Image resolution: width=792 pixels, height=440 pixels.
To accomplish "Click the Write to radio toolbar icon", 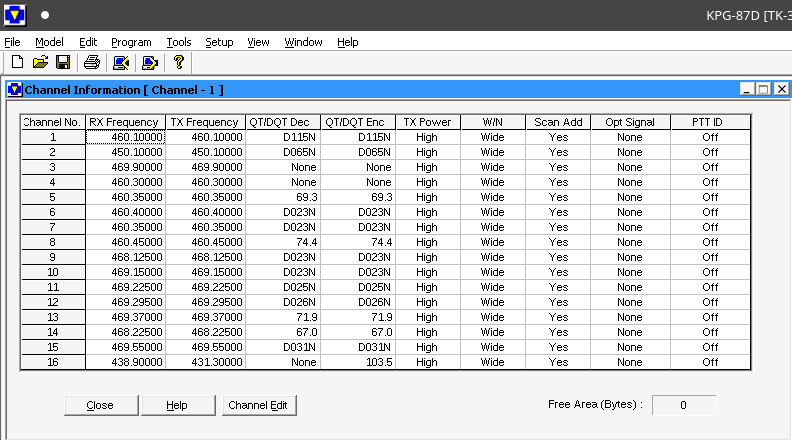I will click(x=150, y=63).
